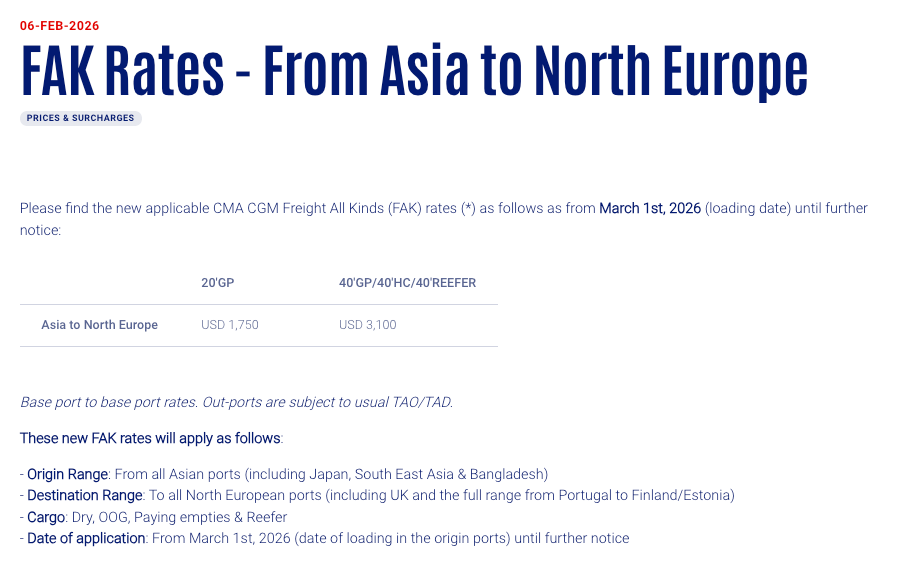Click 'These new FAK rates will apply' line
The height and width of the screenshot is (566, 900).
tap(151, 438)
